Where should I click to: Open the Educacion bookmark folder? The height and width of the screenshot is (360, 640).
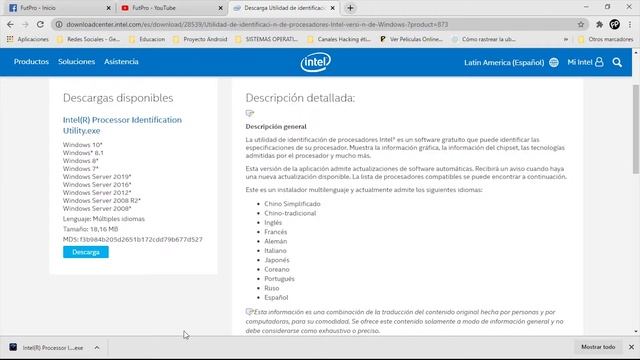click(147, 39)
